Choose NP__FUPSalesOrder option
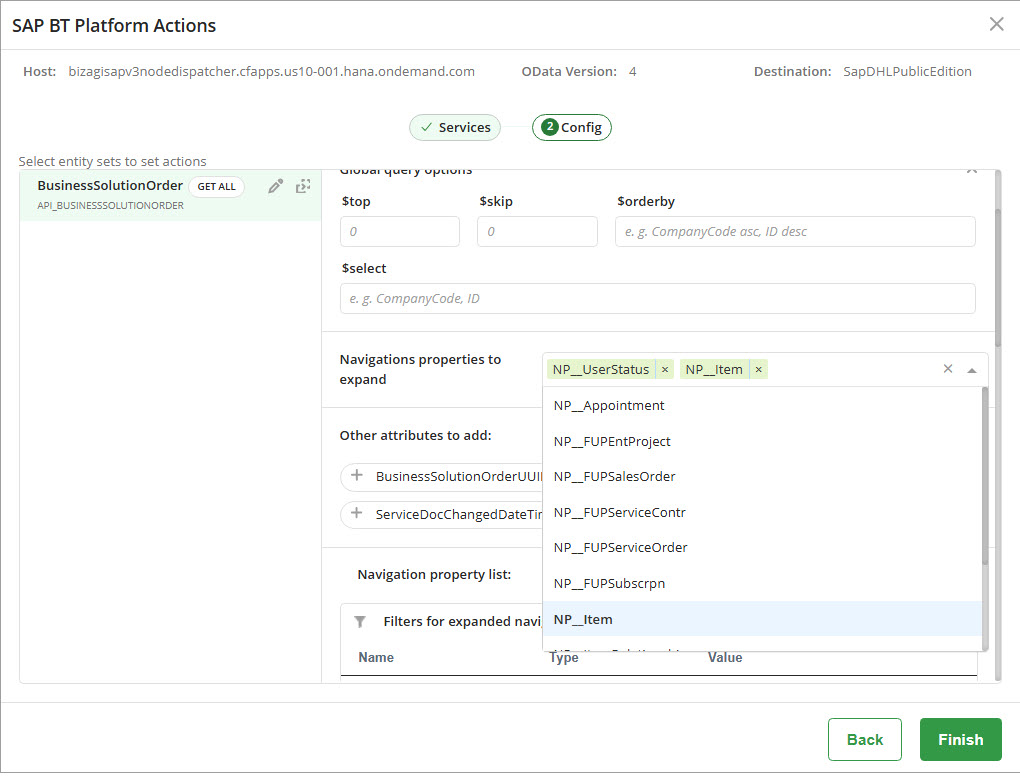This screenshot has width=1020, height=780. pos(762,476)
